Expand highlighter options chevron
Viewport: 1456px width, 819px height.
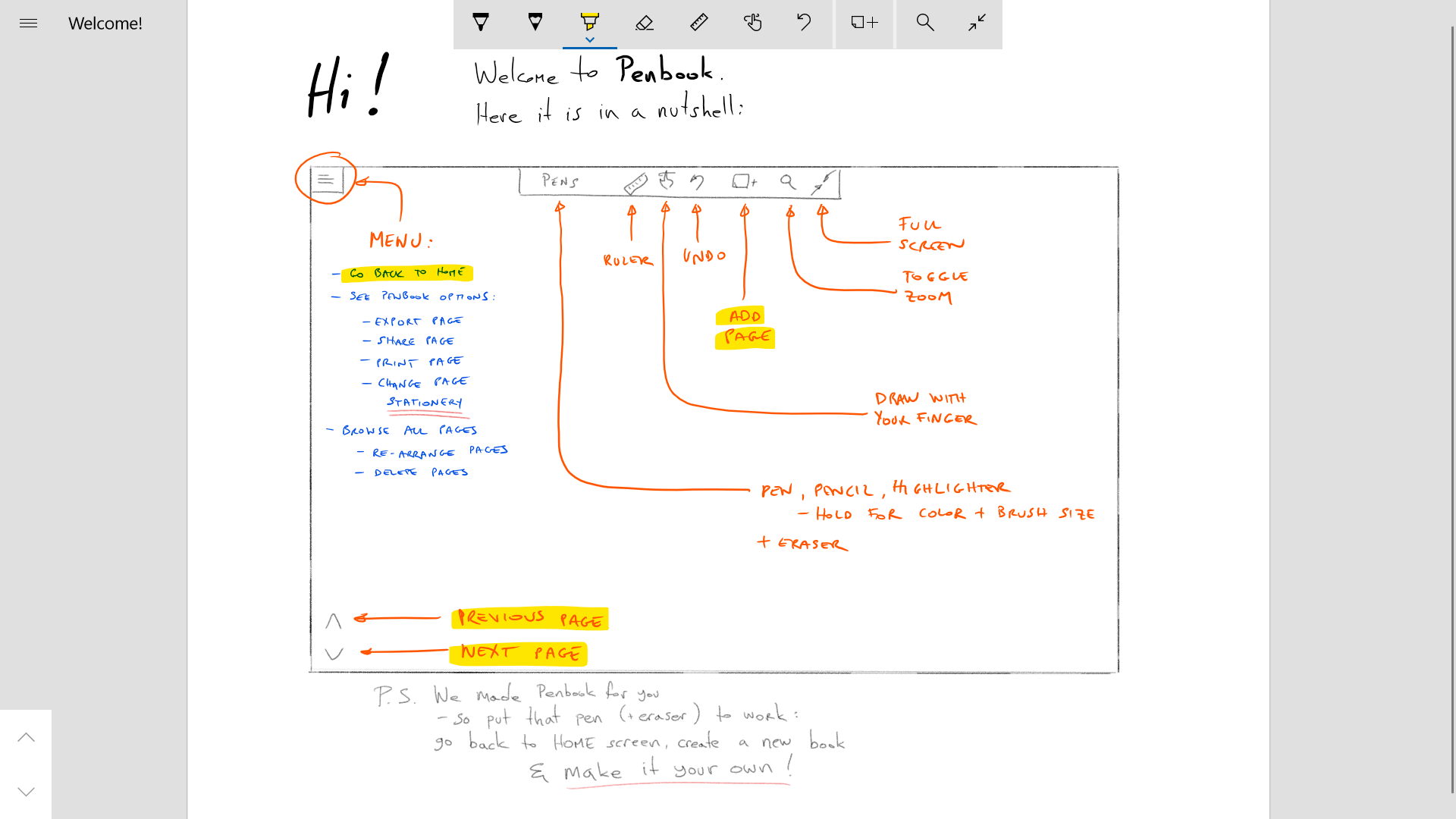[590, 39]
